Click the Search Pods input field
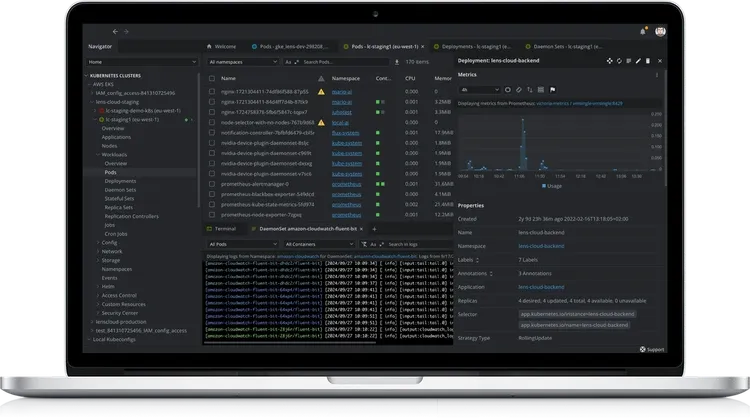 [x=345, y=62]
